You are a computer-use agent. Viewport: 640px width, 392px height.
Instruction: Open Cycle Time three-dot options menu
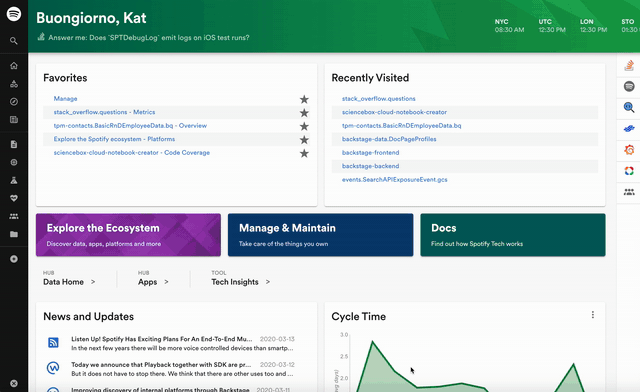point(593,315)
